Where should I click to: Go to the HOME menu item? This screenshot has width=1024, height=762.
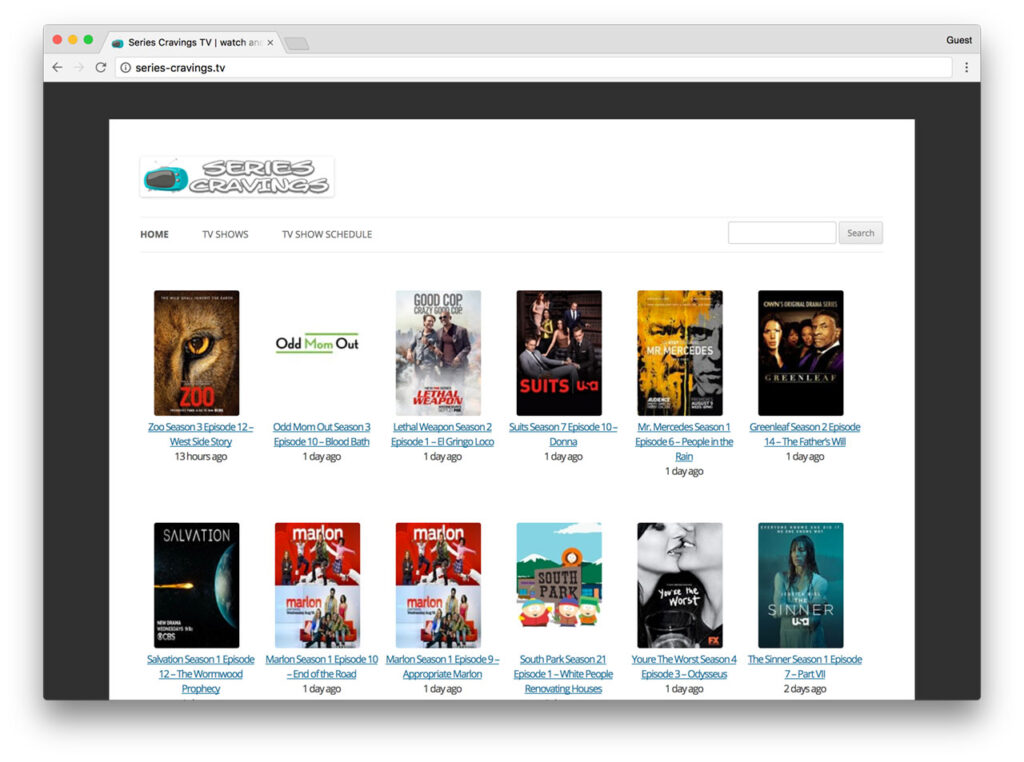(x=154, y=234)
